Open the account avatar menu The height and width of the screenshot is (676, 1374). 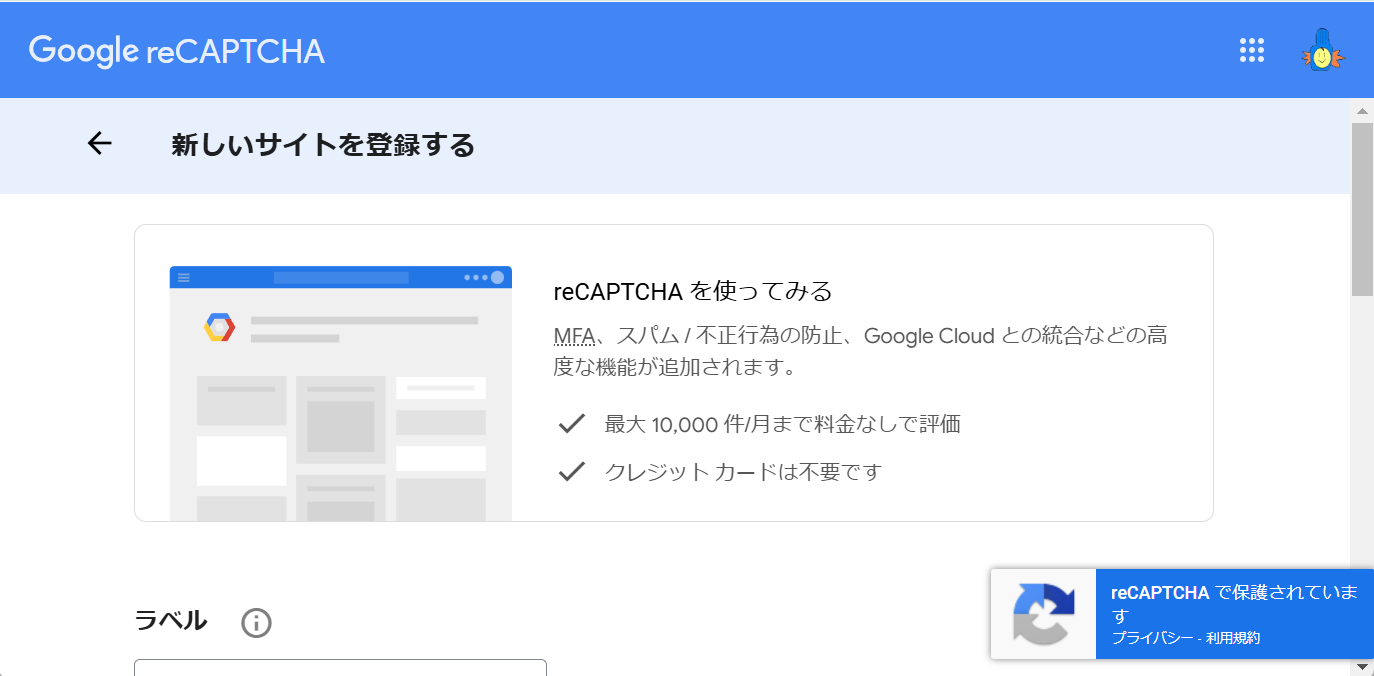click(1322, 50)
